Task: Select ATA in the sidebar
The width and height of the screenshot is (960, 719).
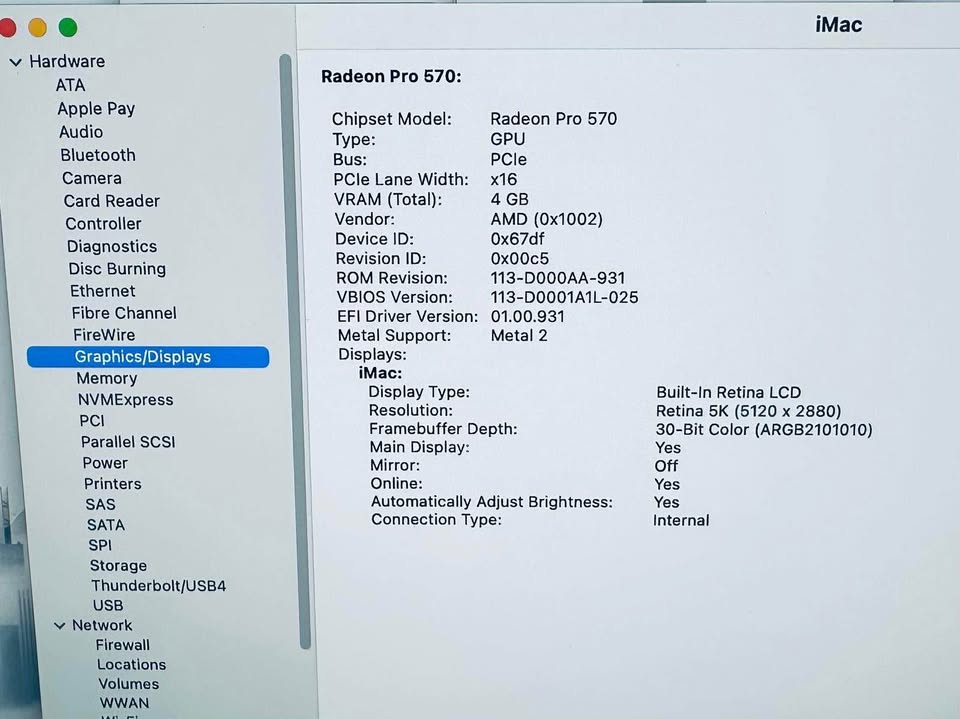Action: pos(70,85)
